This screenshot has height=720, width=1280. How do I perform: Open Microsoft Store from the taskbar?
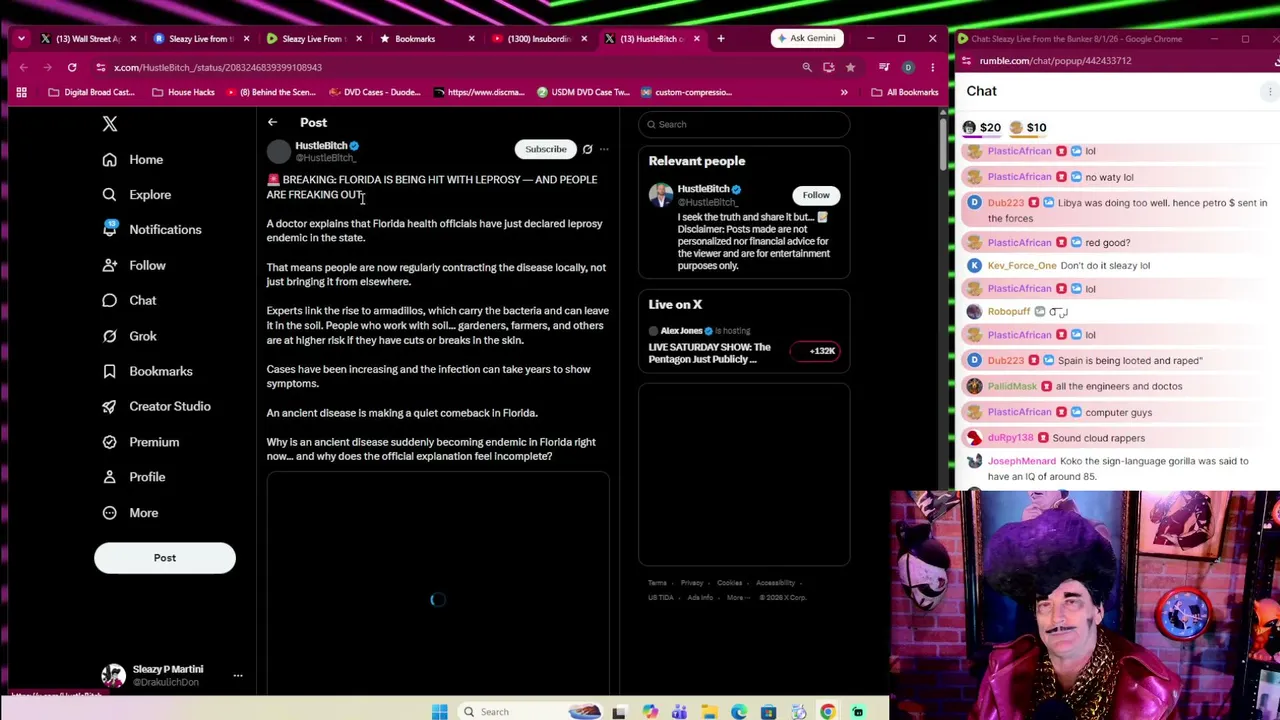[768, 712]
